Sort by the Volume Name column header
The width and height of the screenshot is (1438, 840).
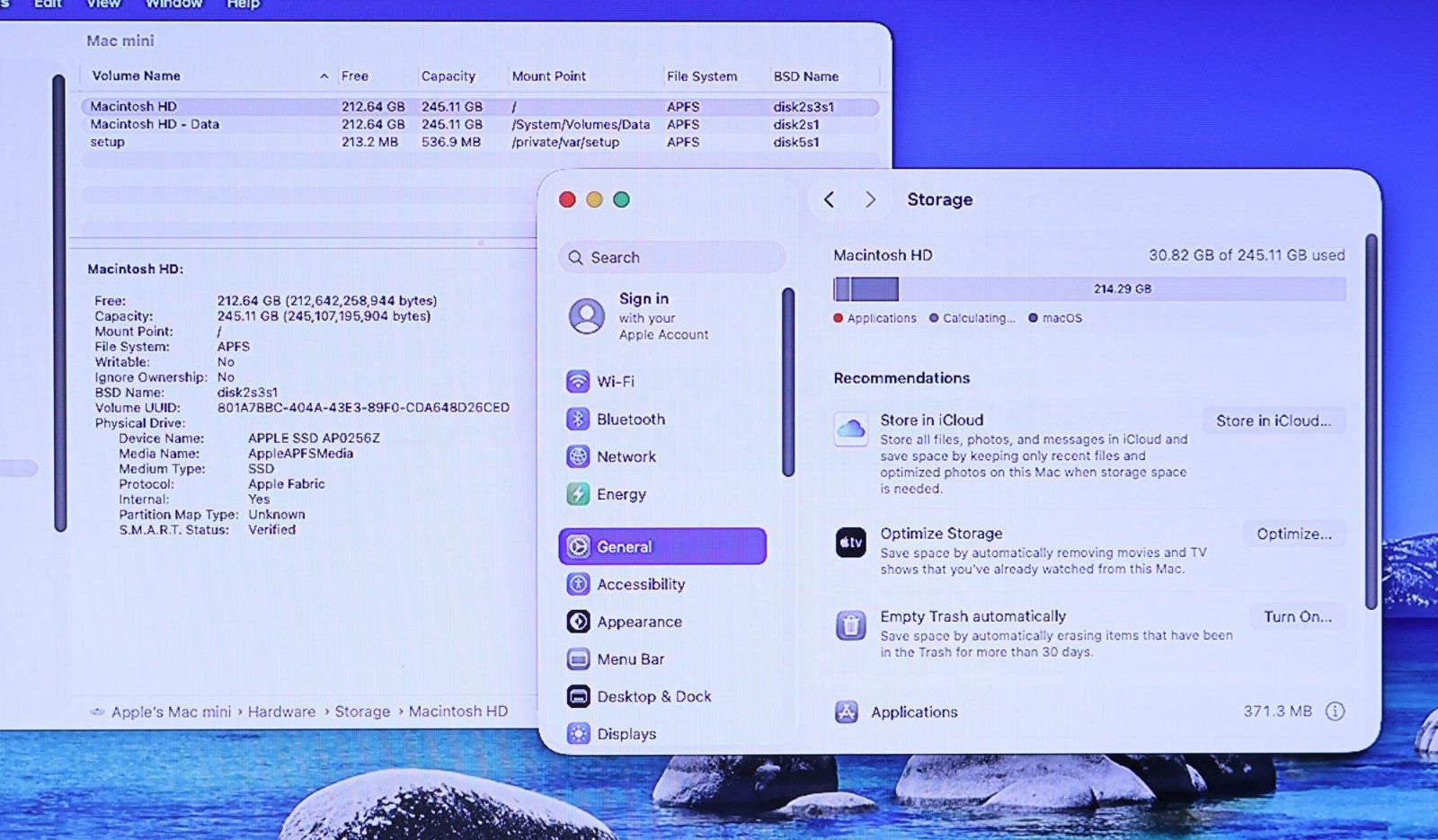point(137,76)
